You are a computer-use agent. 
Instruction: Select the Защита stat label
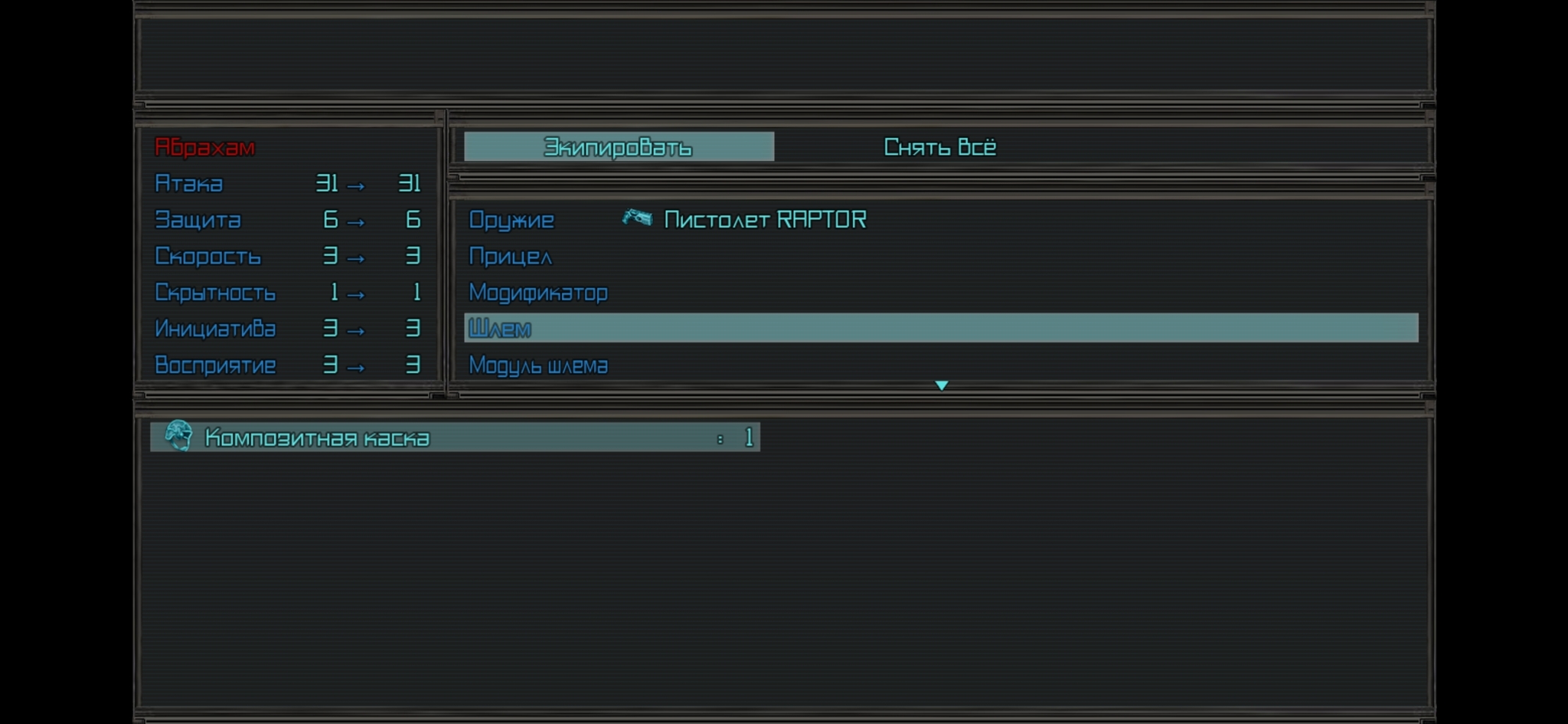point(198,220)
